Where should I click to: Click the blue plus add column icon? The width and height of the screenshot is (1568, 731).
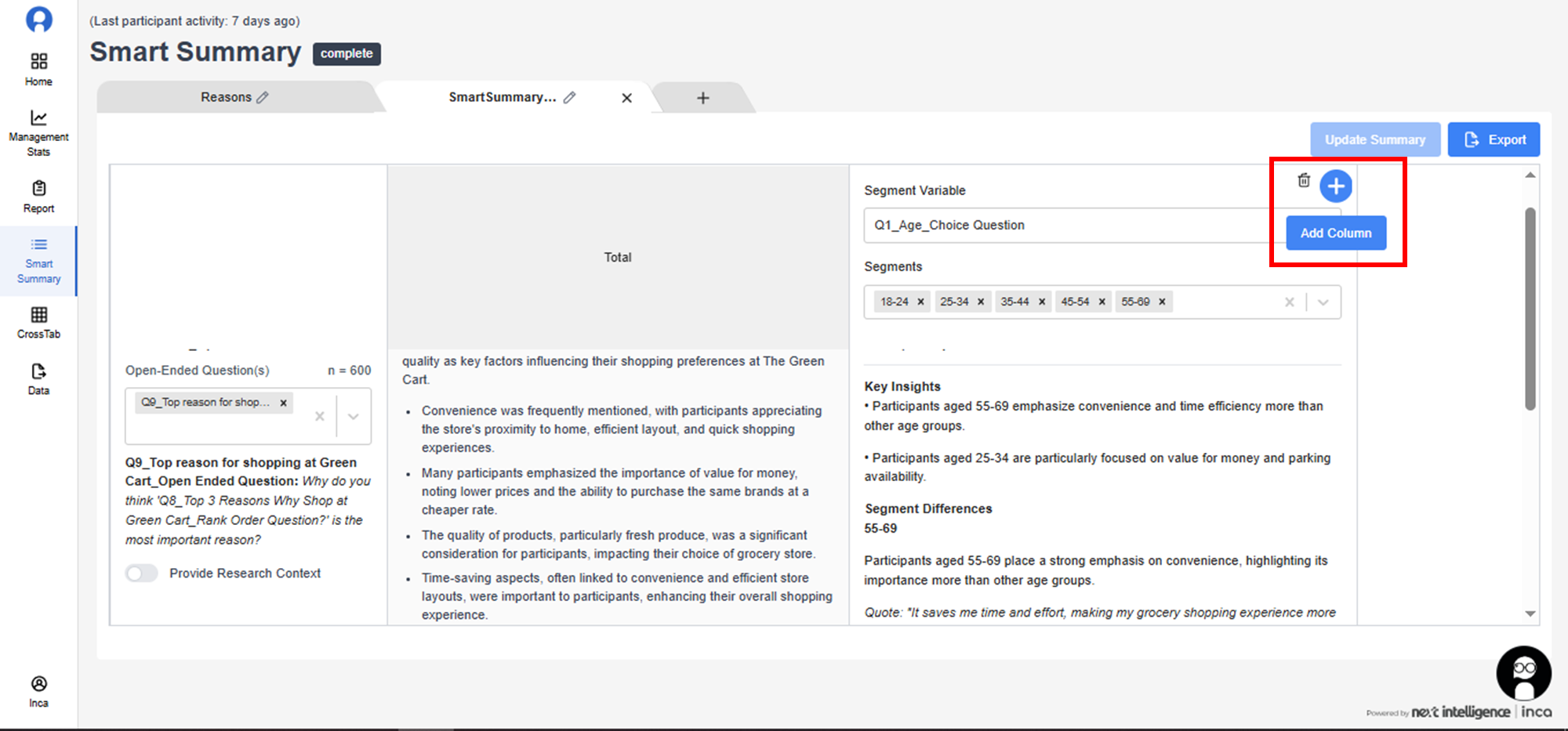pos(1335,186)
